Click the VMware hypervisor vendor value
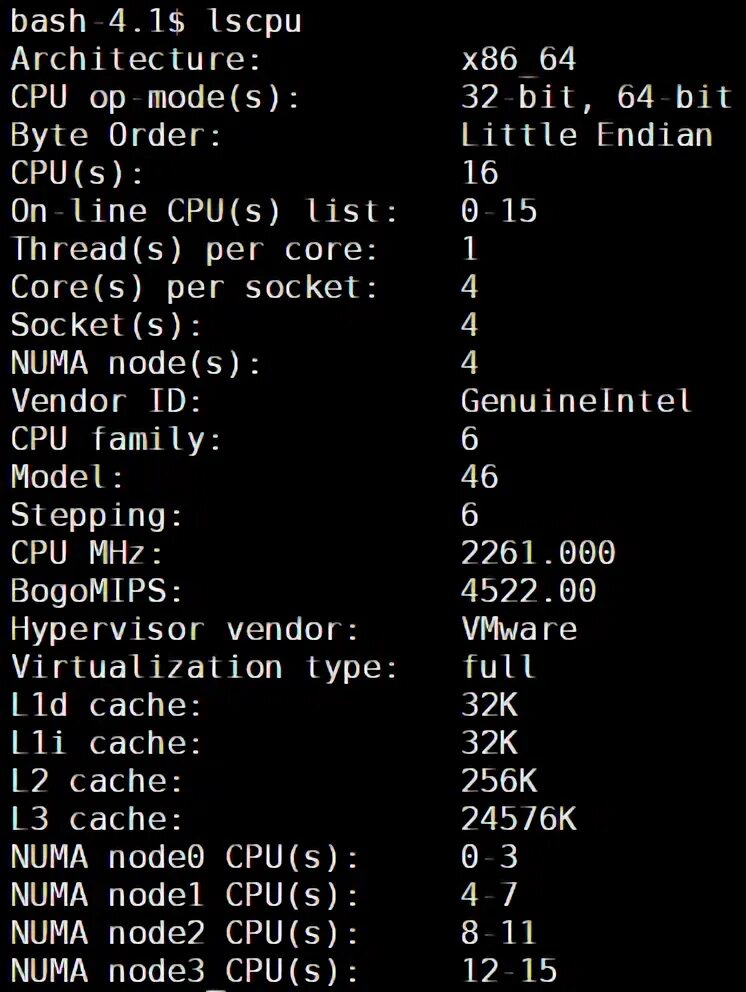 (x=519, y=629)
